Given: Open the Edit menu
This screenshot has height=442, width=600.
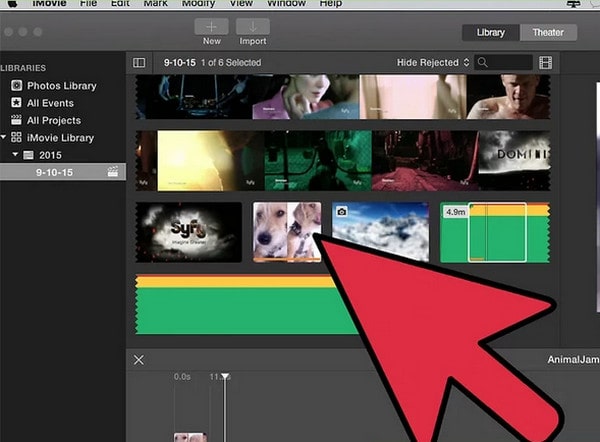Looking at the screenshot, I should (x=120, y=3).
